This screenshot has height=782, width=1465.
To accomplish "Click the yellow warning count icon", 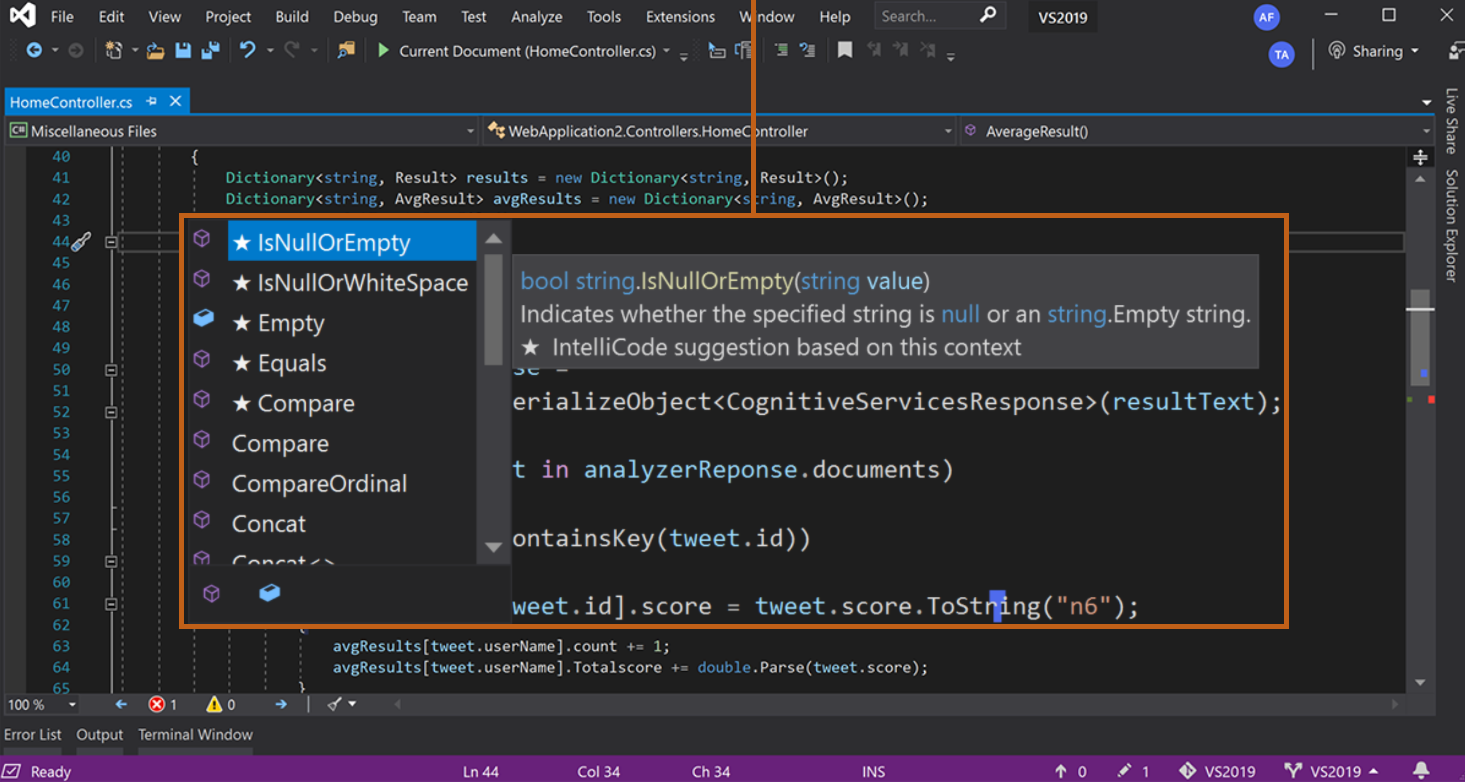I will (214, 705).
